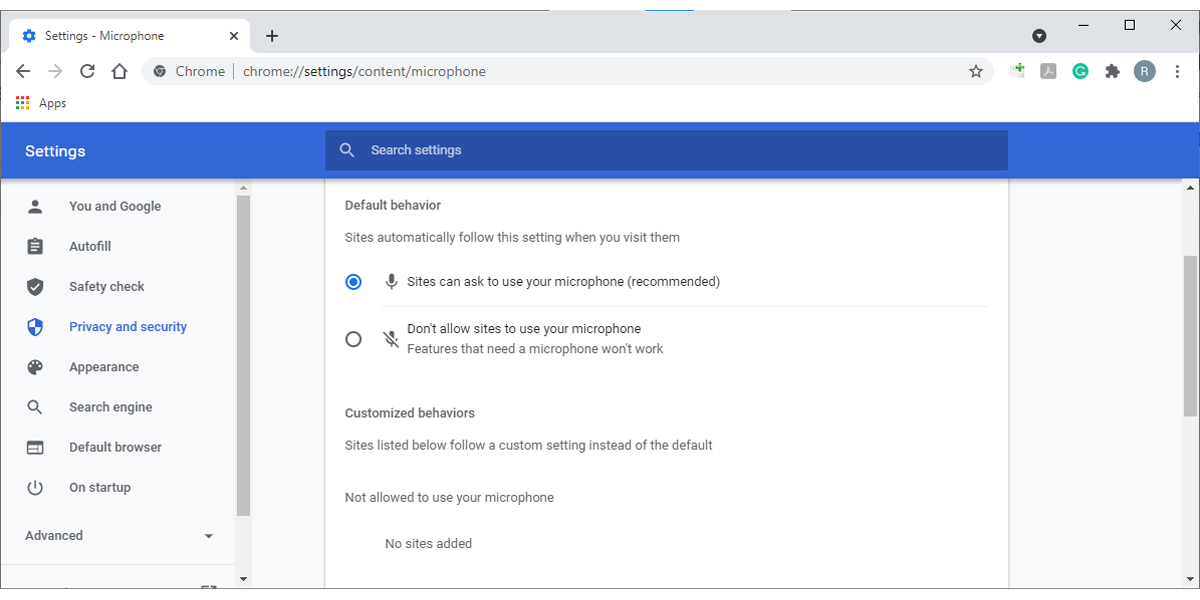The height and width of the screenshot is (600, 1200).
Task: Open On startup settings
Action: pos(100,487)
